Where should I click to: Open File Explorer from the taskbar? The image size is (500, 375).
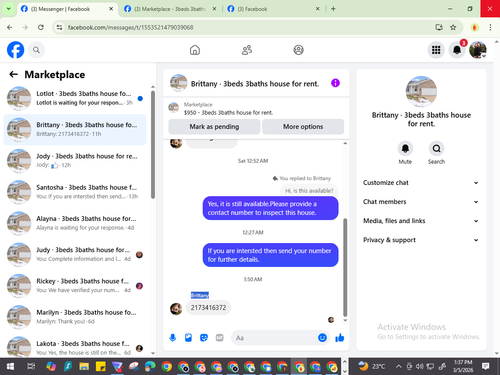84,367
